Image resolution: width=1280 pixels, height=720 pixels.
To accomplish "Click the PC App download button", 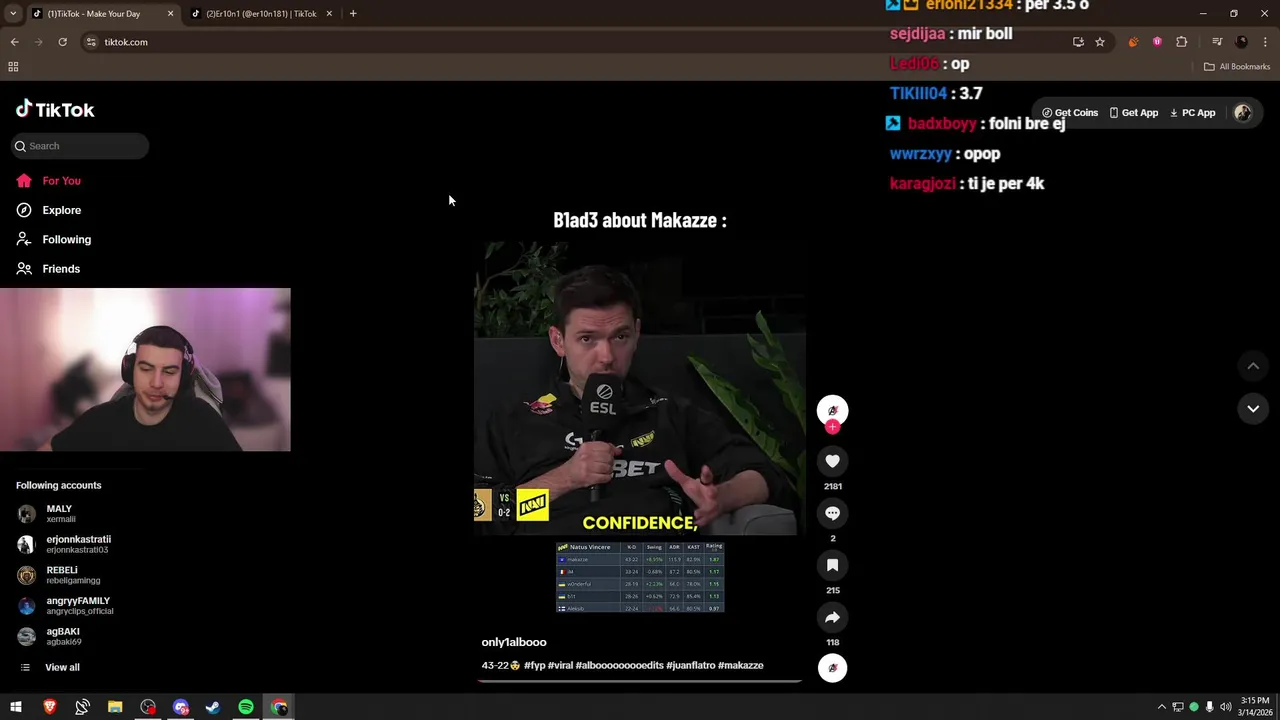I will point(1192,113).
